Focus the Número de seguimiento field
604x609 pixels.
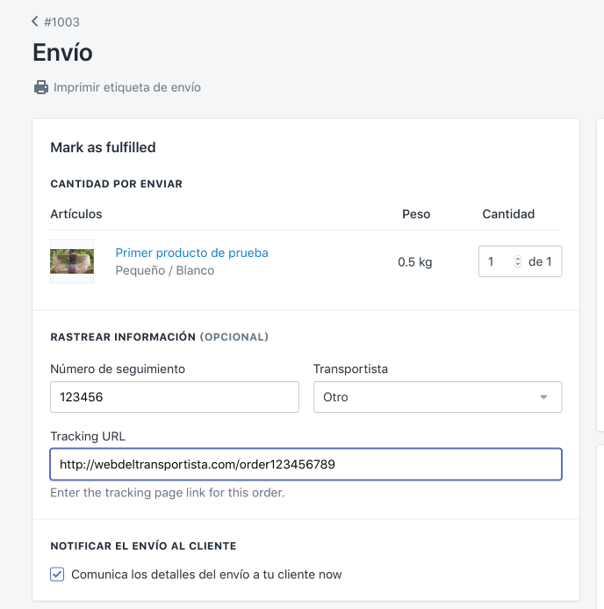174,397
